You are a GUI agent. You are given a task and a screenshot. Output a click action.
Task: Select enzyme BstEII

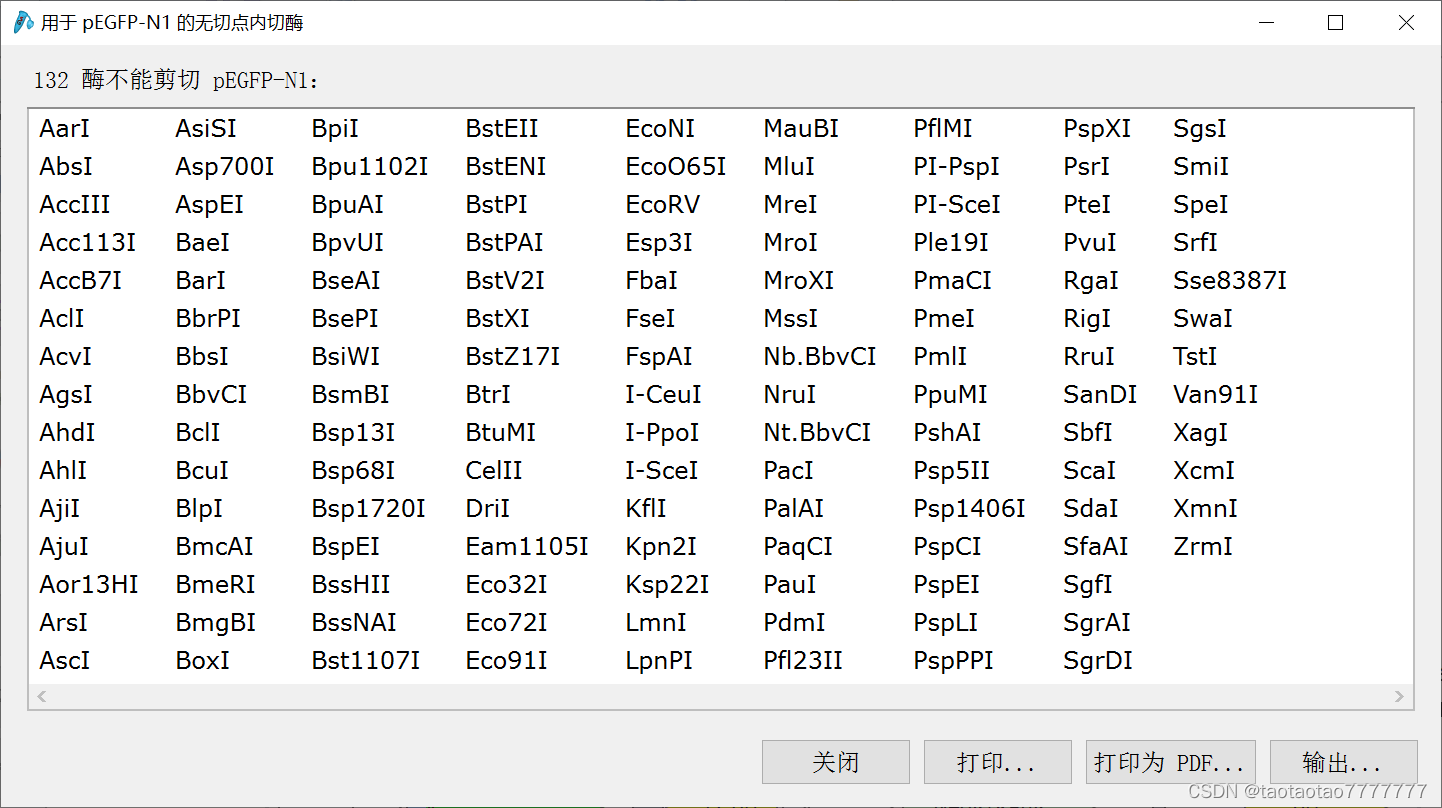(502, 129)
